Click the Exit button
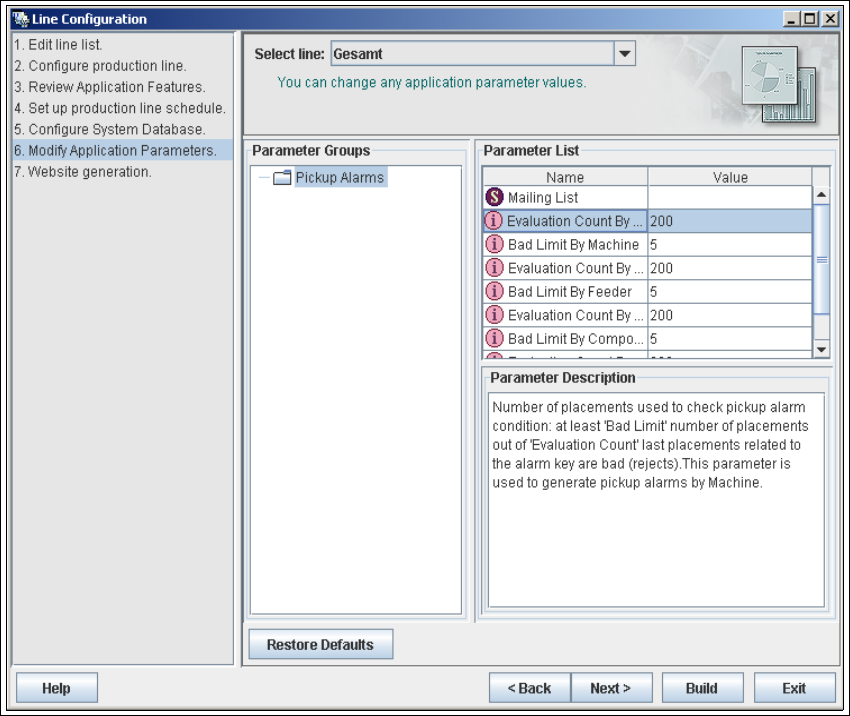The height and width of the screenshot is (716, 850). 794,688
